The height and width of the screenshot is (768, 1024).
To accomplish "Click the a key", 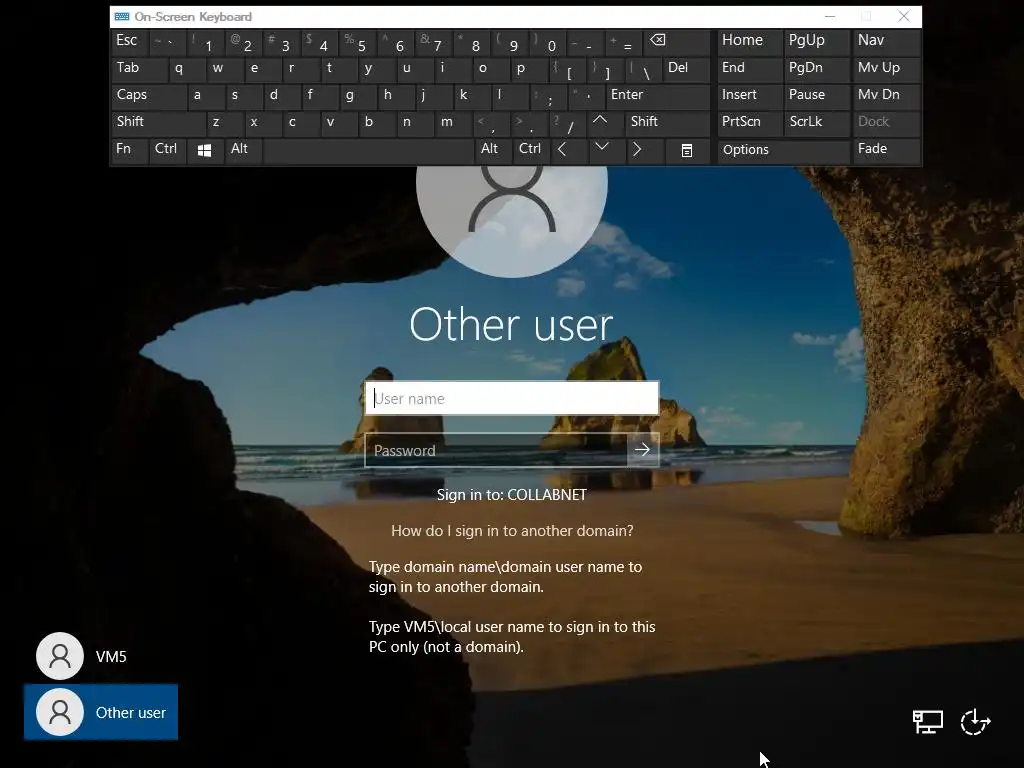I will pos(205,96).
